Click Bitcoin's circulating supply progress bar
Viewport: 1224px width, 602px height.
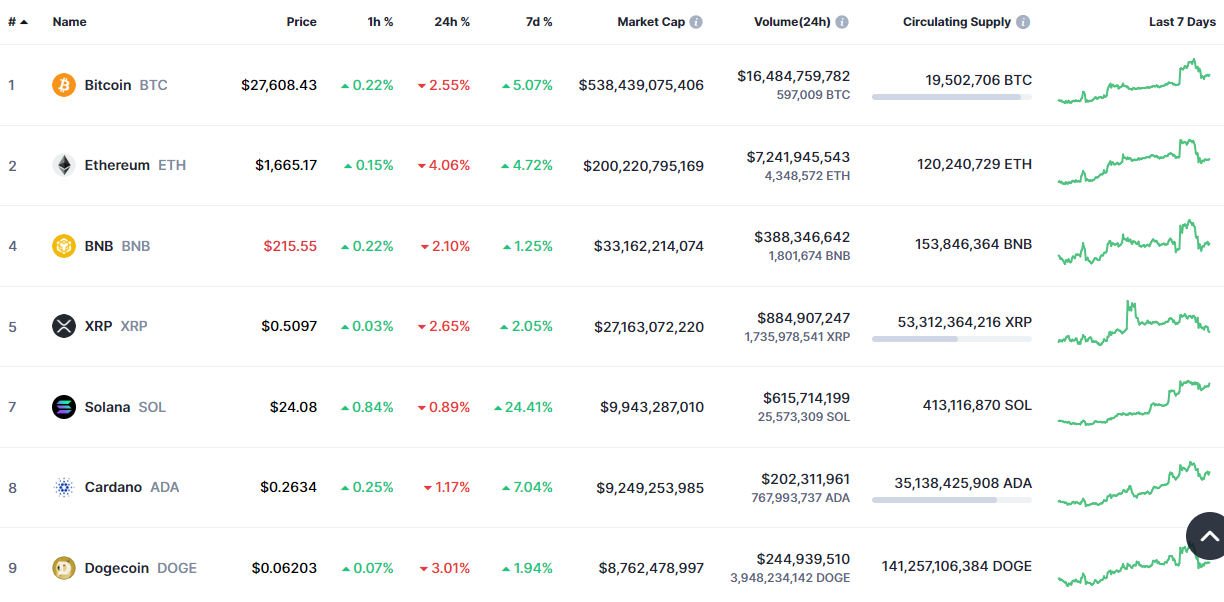(952, 97)
